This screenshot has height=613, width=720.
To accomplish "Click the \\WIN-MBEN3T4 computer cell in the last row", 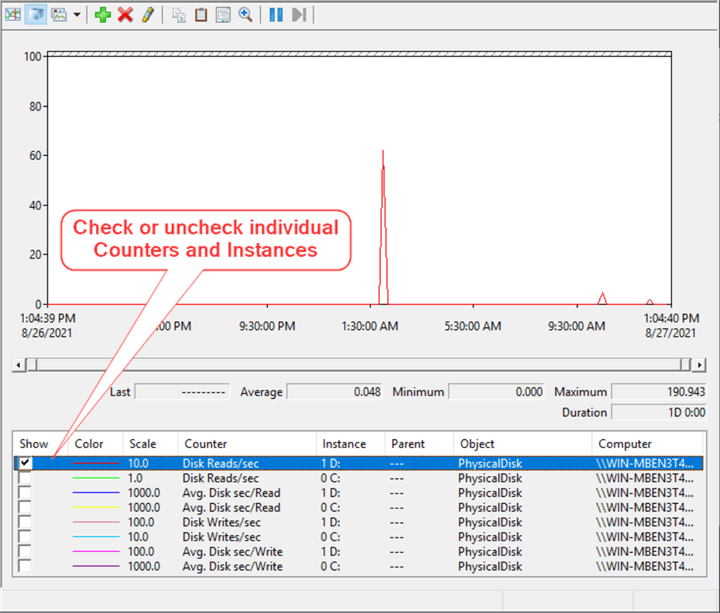I will click(645, 566).
